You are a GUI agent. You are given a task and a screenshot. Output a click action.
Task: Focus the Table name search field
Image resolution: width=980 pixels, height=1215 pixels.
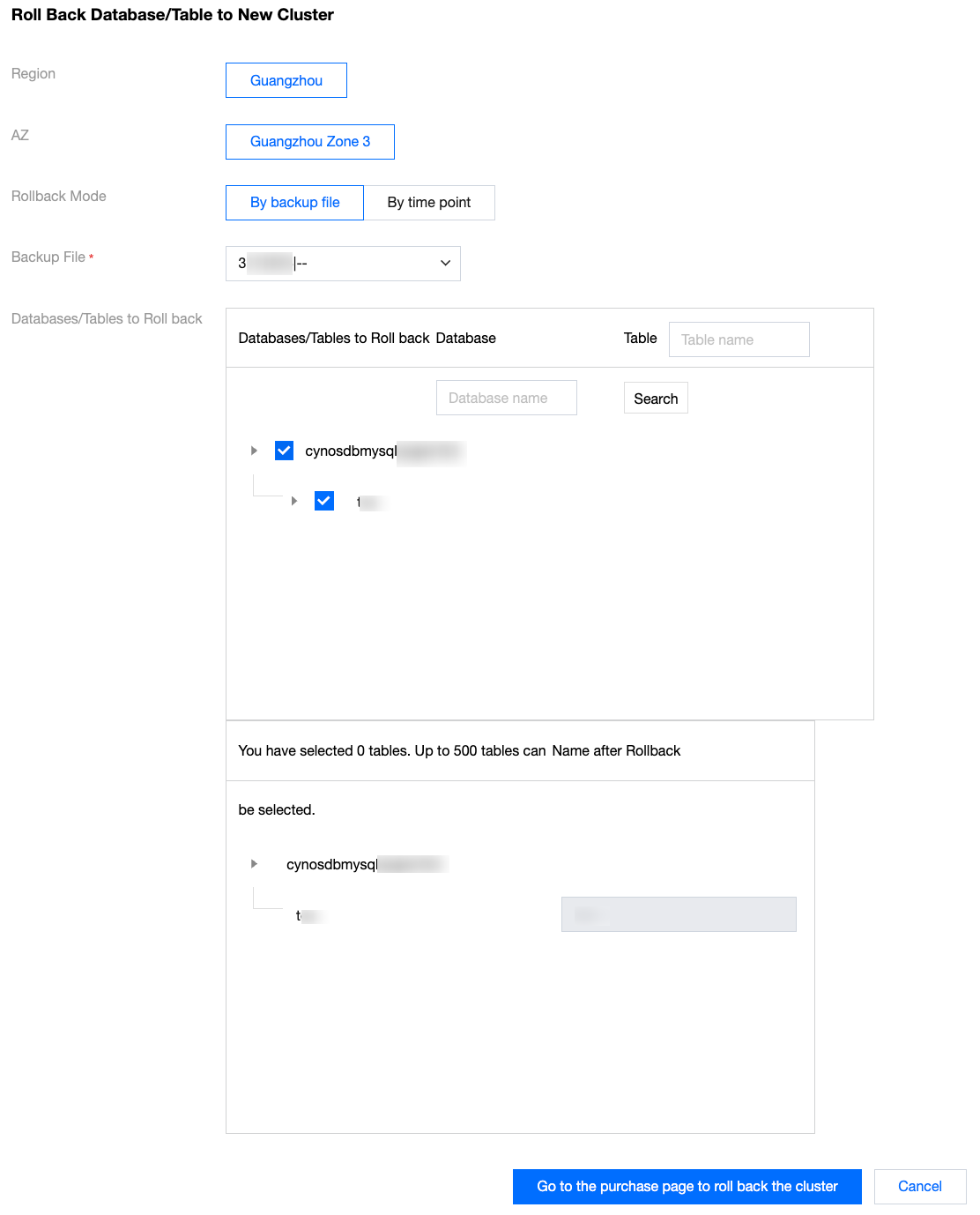point(739,339)
